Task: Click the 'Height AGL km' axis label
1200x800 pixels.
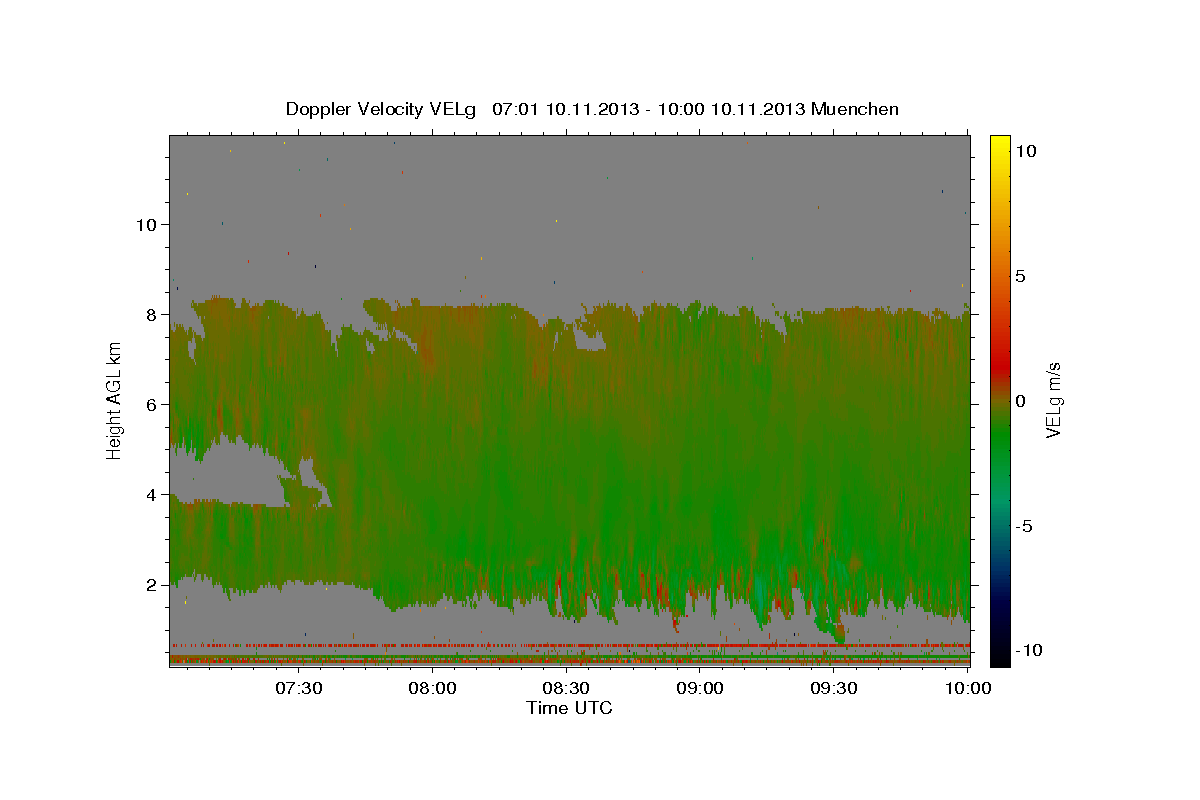Action: [115, 400]
